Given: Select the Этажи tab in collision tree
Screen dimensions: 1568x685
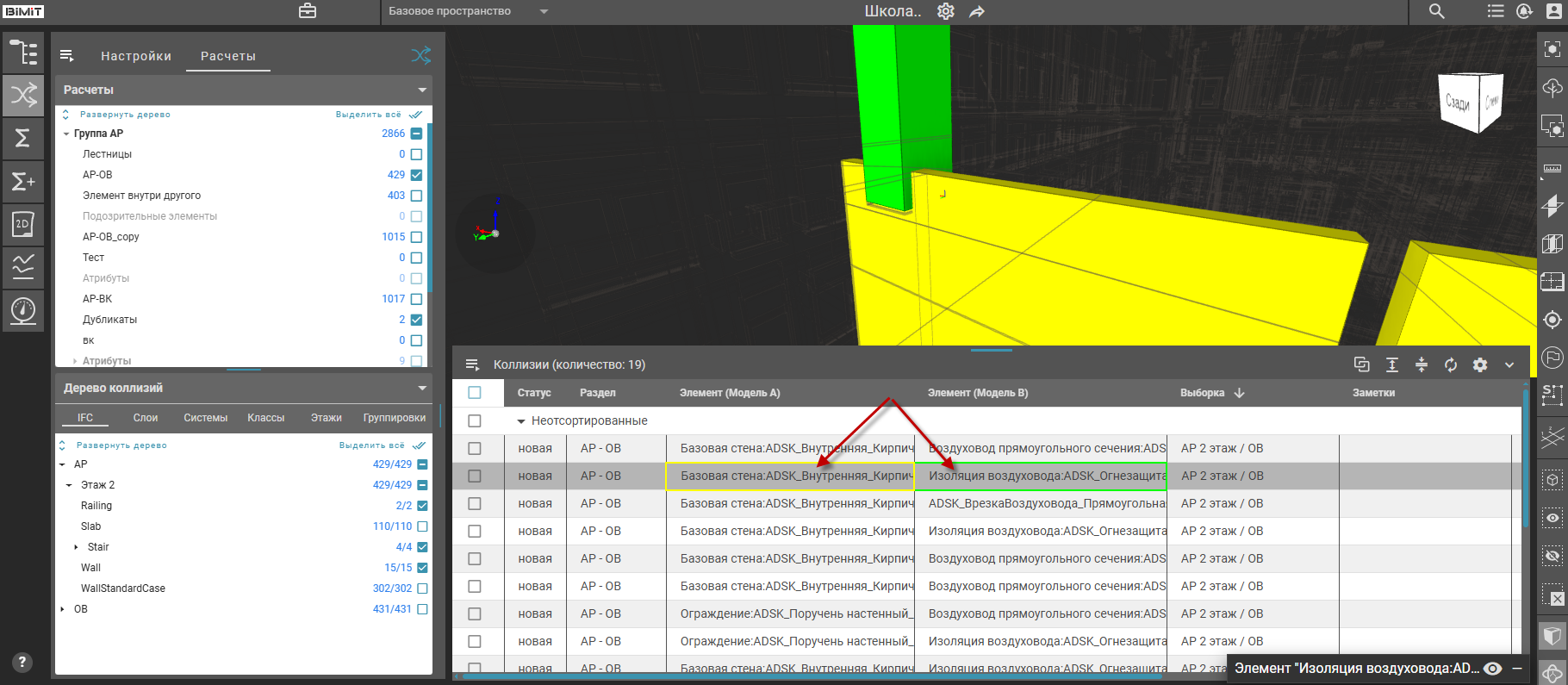Looking at the screenshot, I should pyautogui.click(x=326, y=418).
